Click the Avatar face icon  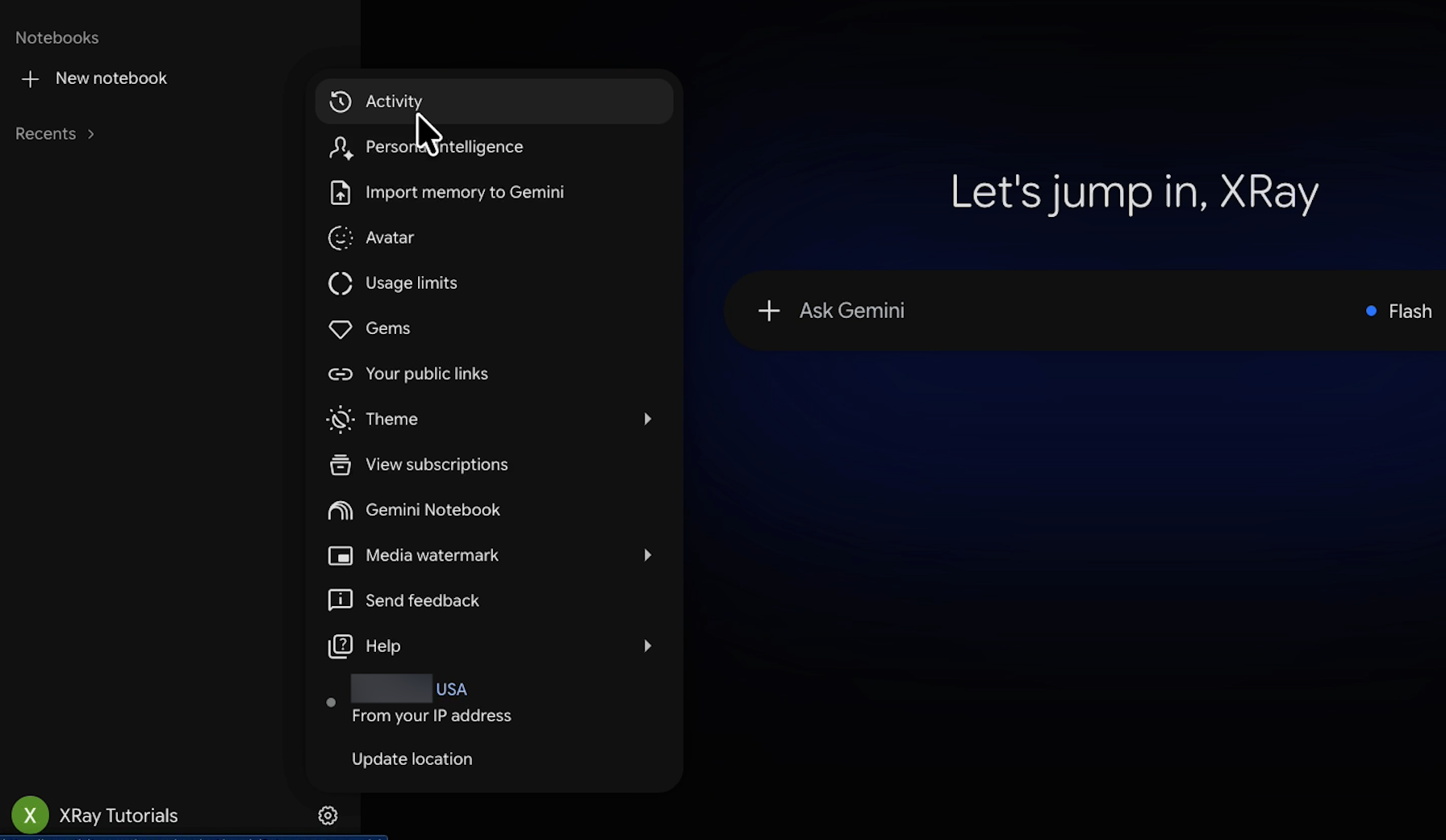341,237
